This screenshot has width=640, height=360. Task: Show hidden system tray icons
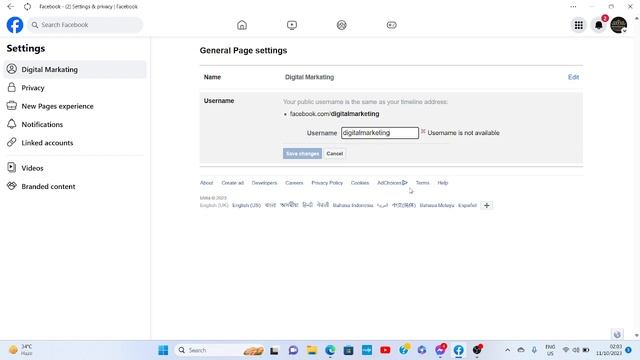coord(507,350)
